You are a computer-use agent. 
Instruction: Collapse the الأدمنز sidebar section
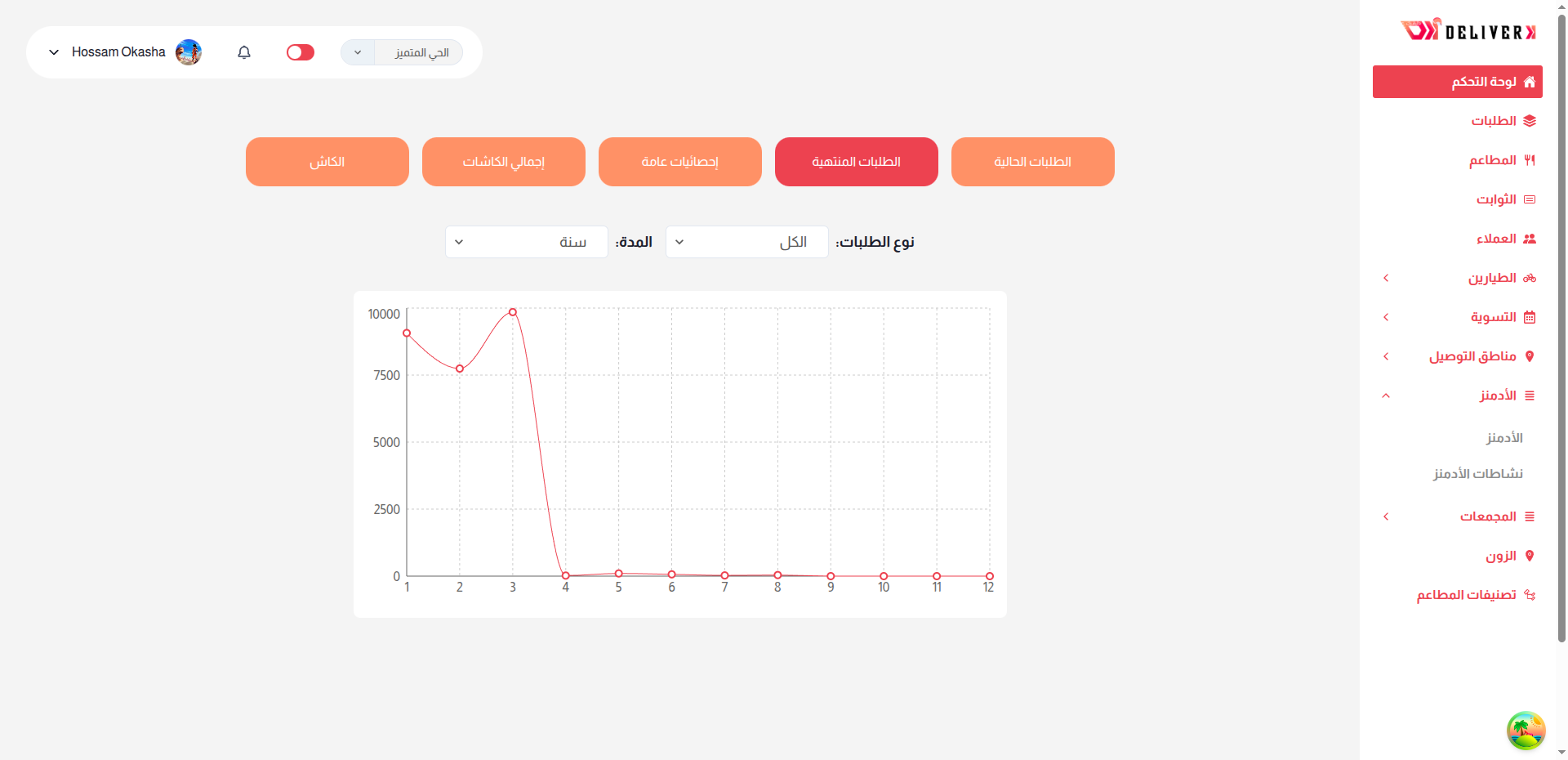tap(1386, 396)
